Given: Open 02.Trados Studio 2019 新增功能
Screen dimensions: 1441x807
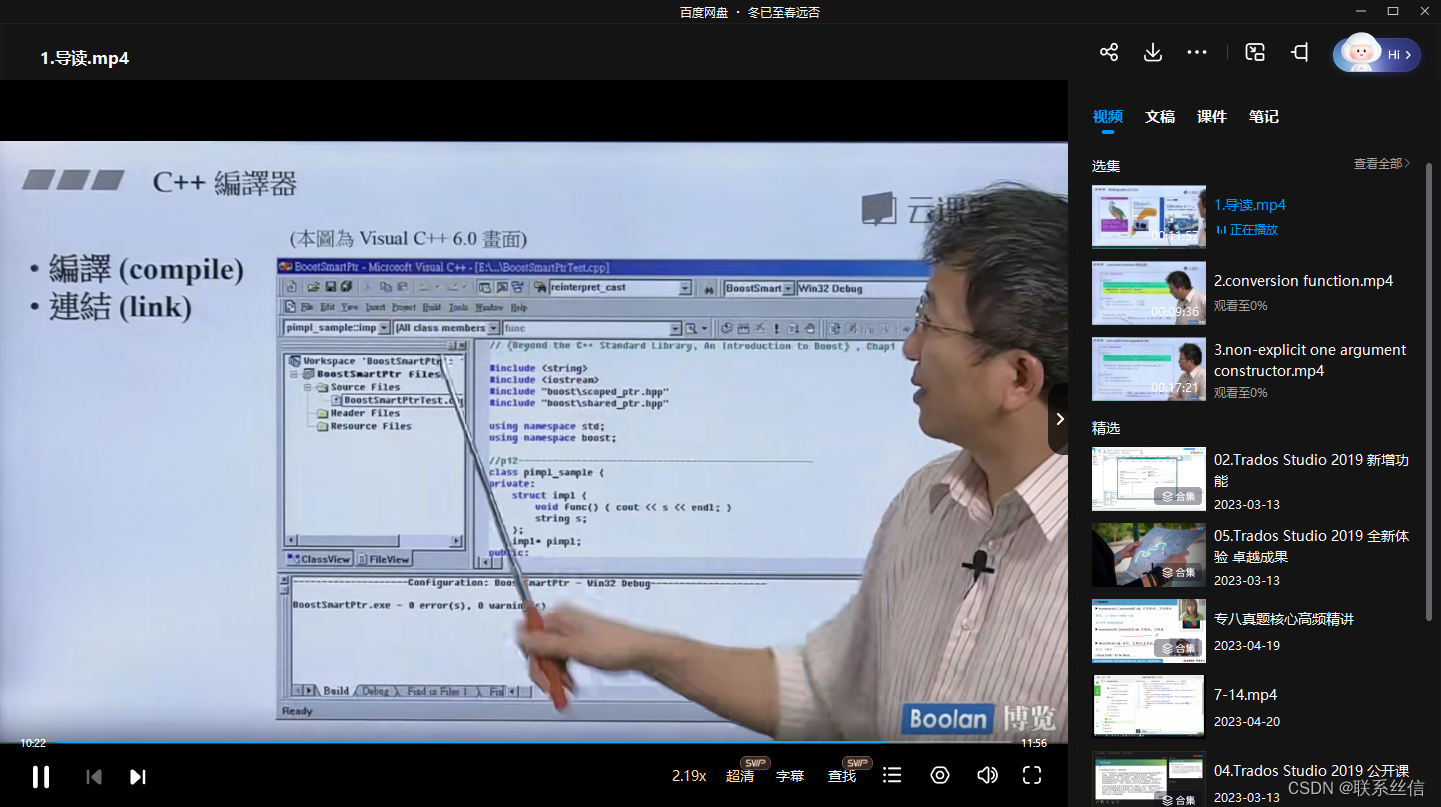Looking at the screenshot, I should (1311, 471).
